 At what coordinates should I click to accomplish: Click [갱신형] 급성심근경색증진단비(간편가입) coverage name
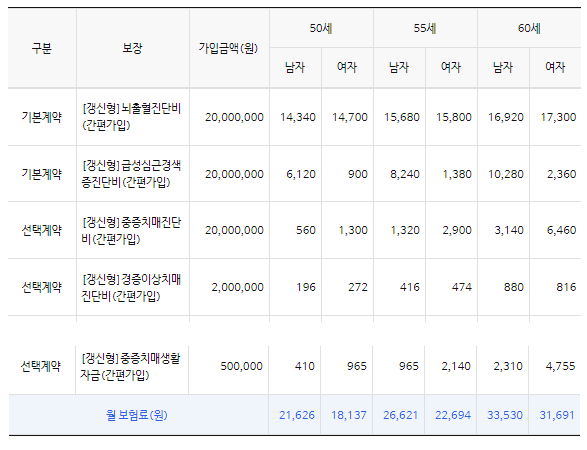pyautogui.click(x=131, y=174)
